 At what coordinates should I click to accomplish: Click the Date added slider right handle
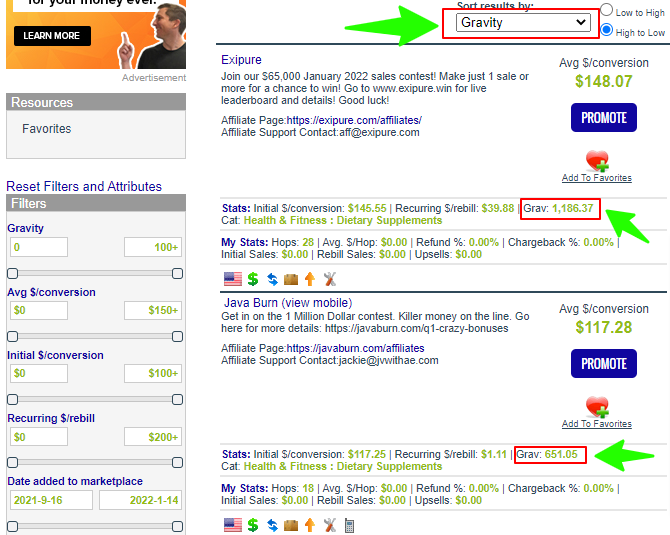tap(177, 526)
